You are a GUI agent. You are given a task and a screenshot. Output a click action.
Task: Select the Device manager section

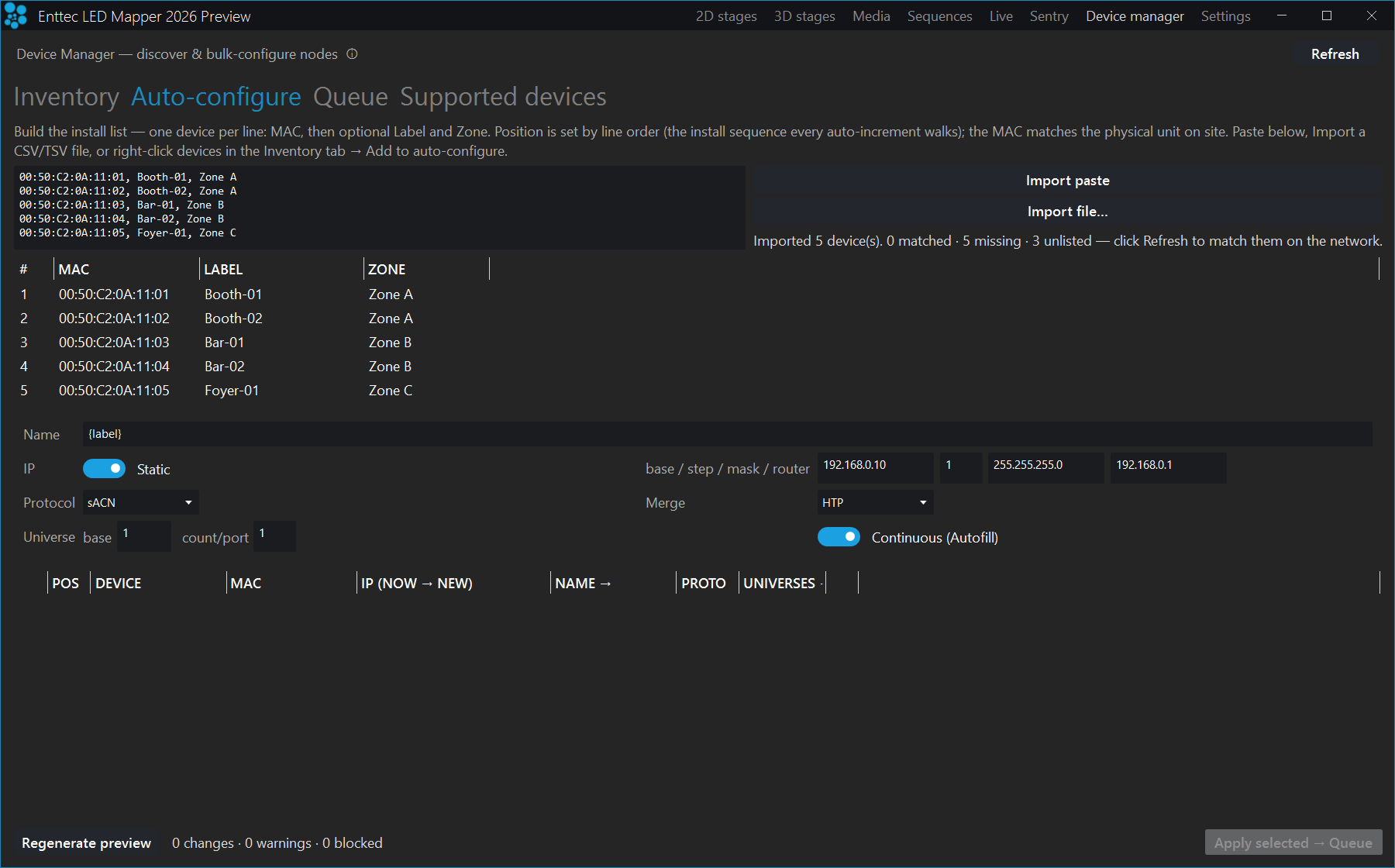1135,16
